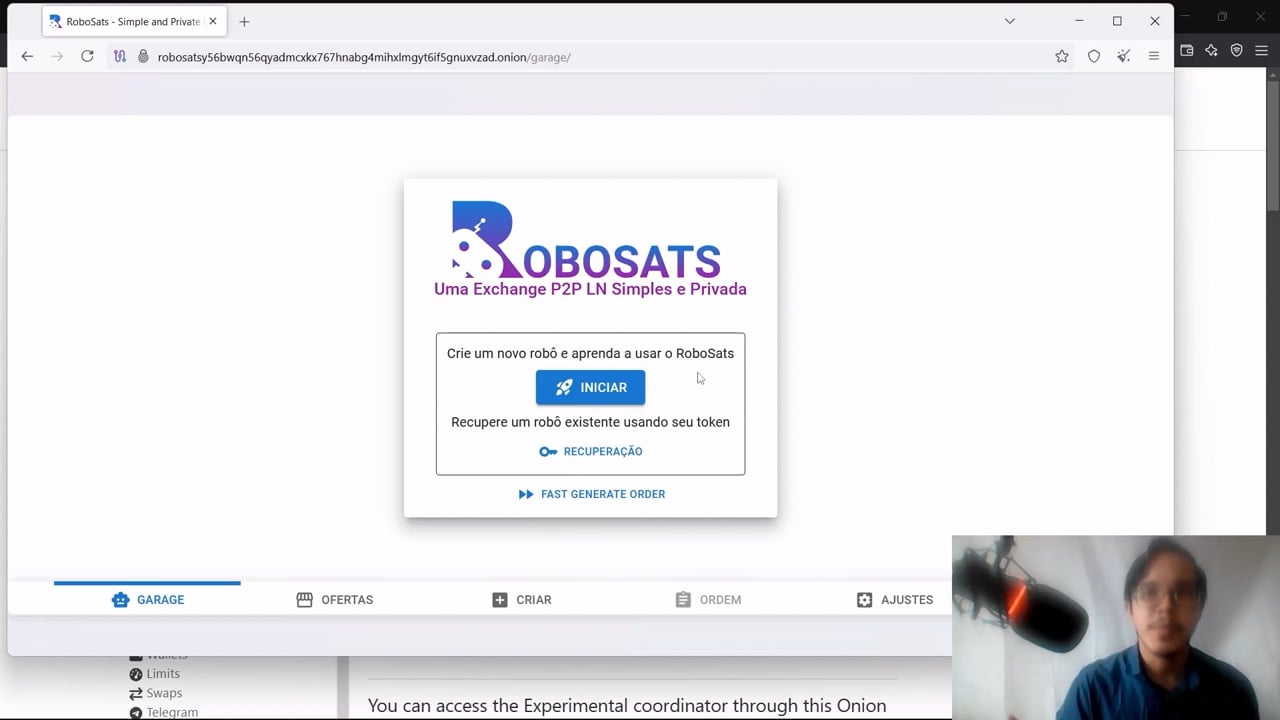Click the sparkle AI icon in background browser
The image size is (1280, 720).
point(1211,50)
